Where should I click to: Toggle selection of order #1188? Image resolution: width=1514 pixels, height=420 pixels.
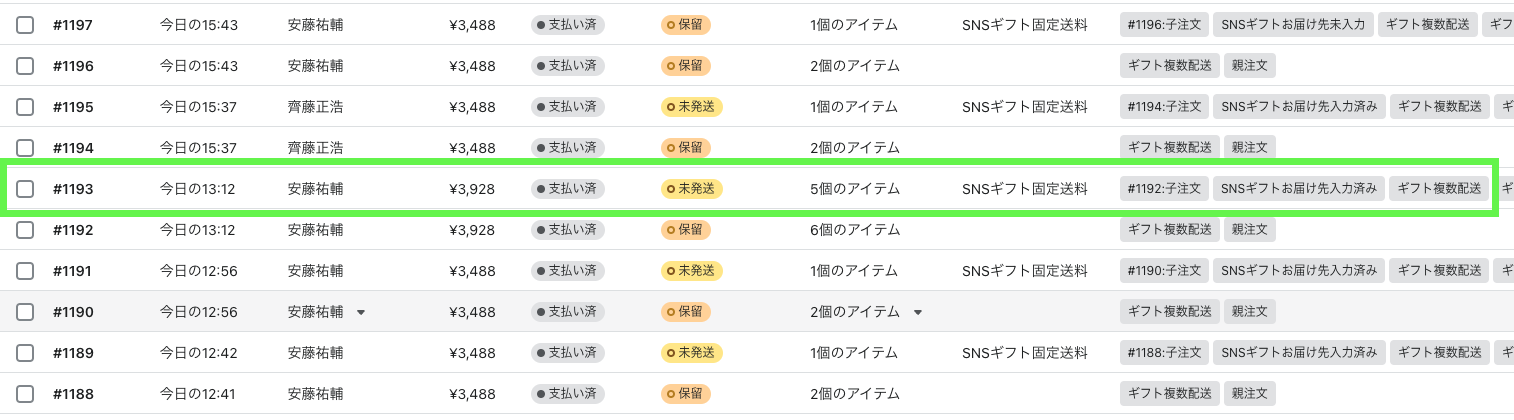click(25, 394)
